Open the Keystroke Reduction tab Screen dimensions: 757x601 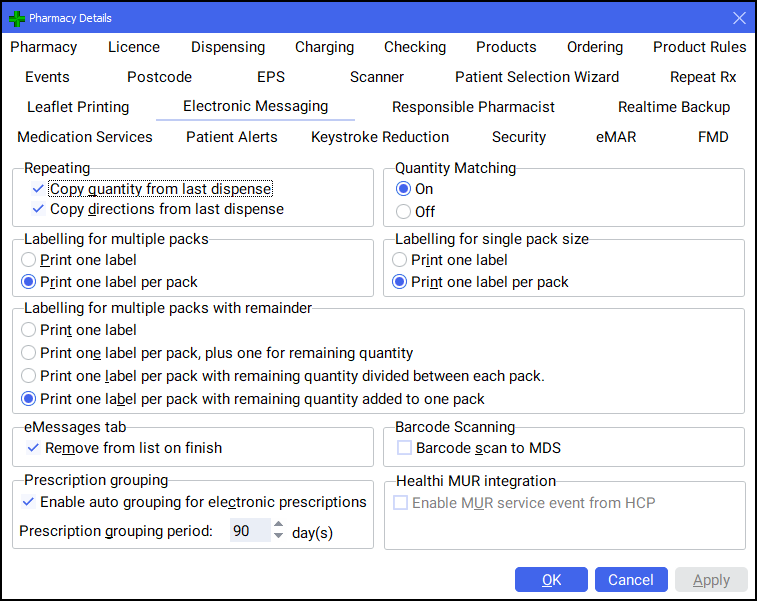click(380, 137)
